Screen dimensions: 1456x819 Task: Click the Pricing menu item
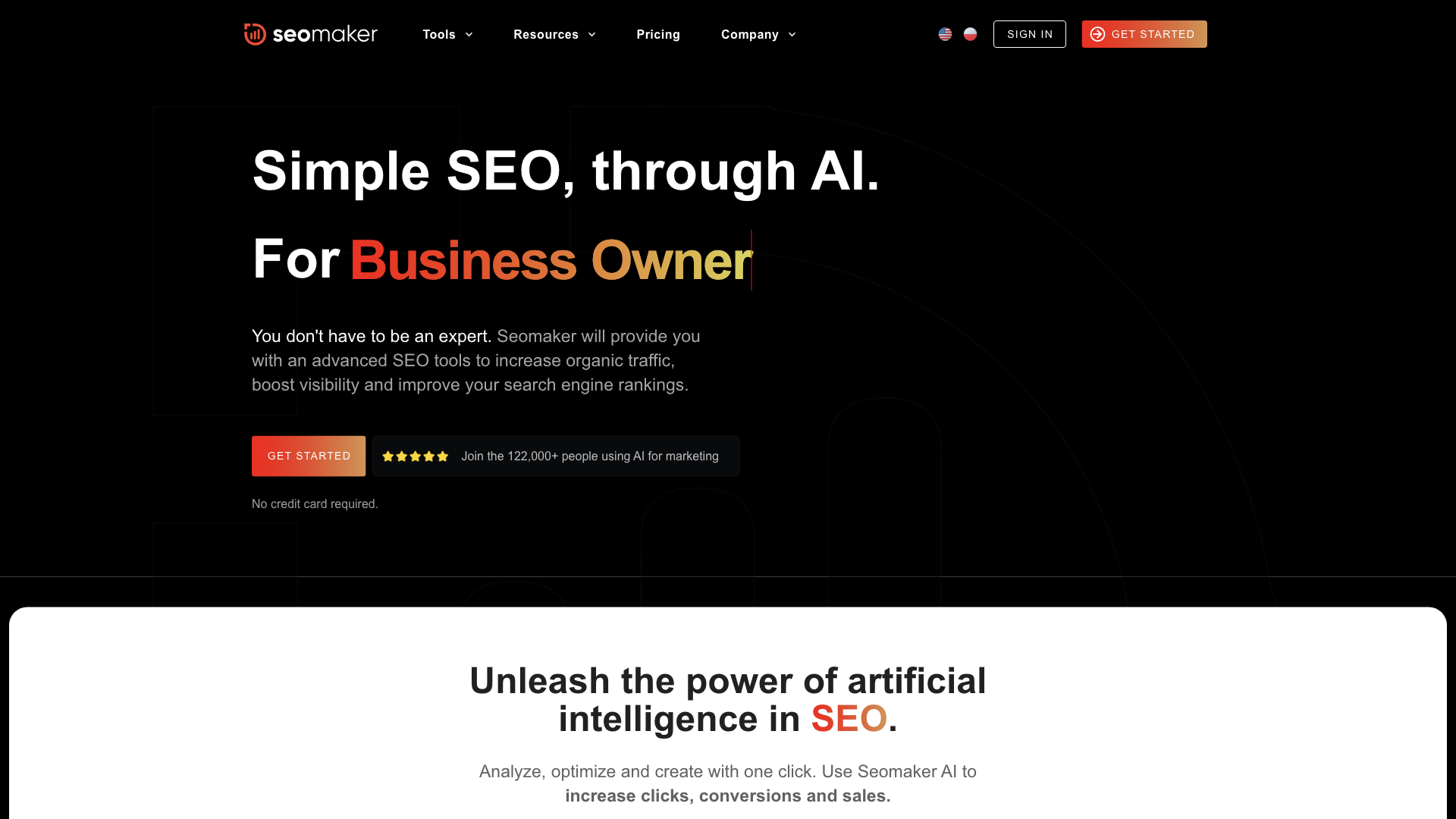click(658, 34)
